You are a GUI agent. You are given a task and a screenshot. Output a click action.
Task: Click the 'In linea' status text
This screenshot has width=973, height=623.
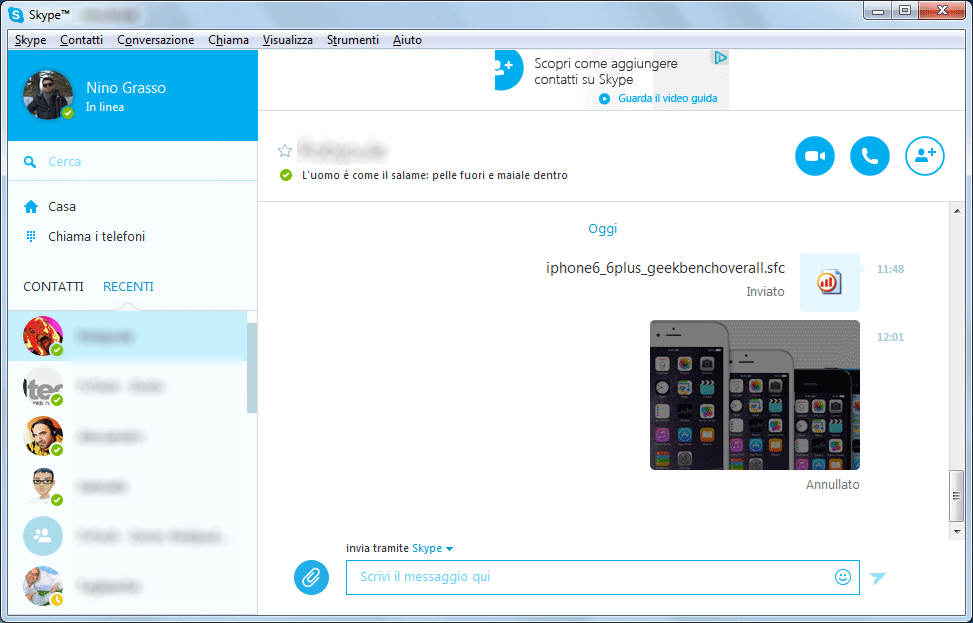coord(105,107)
